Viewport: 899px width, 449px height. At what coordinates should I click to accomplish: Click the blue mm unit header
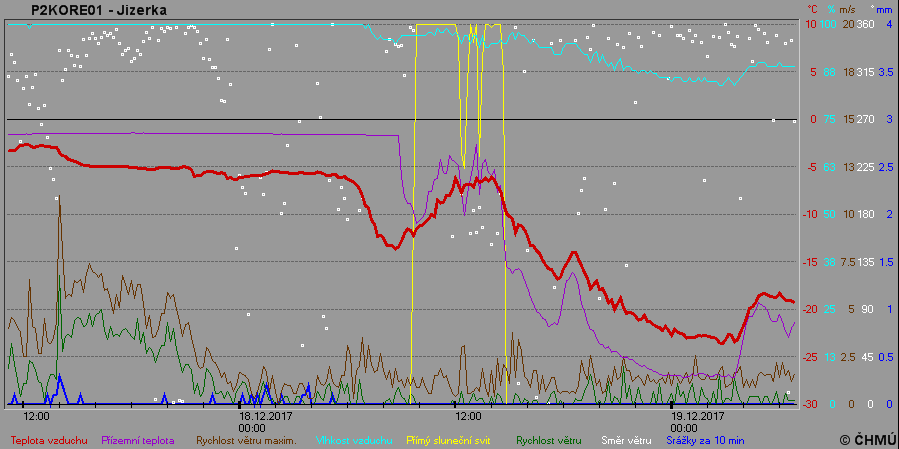885,9
